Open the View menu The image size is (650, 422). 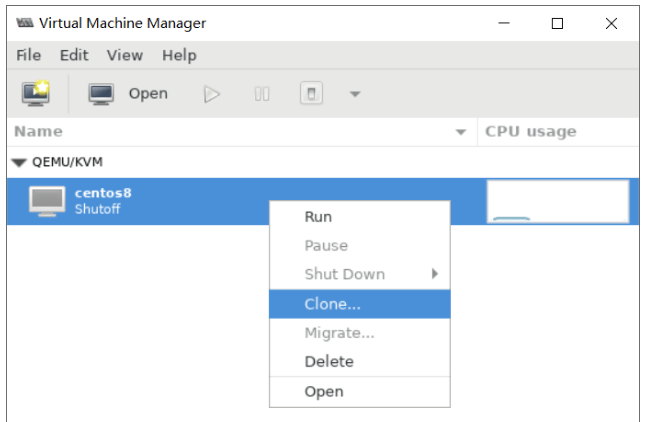coord(125,55)
